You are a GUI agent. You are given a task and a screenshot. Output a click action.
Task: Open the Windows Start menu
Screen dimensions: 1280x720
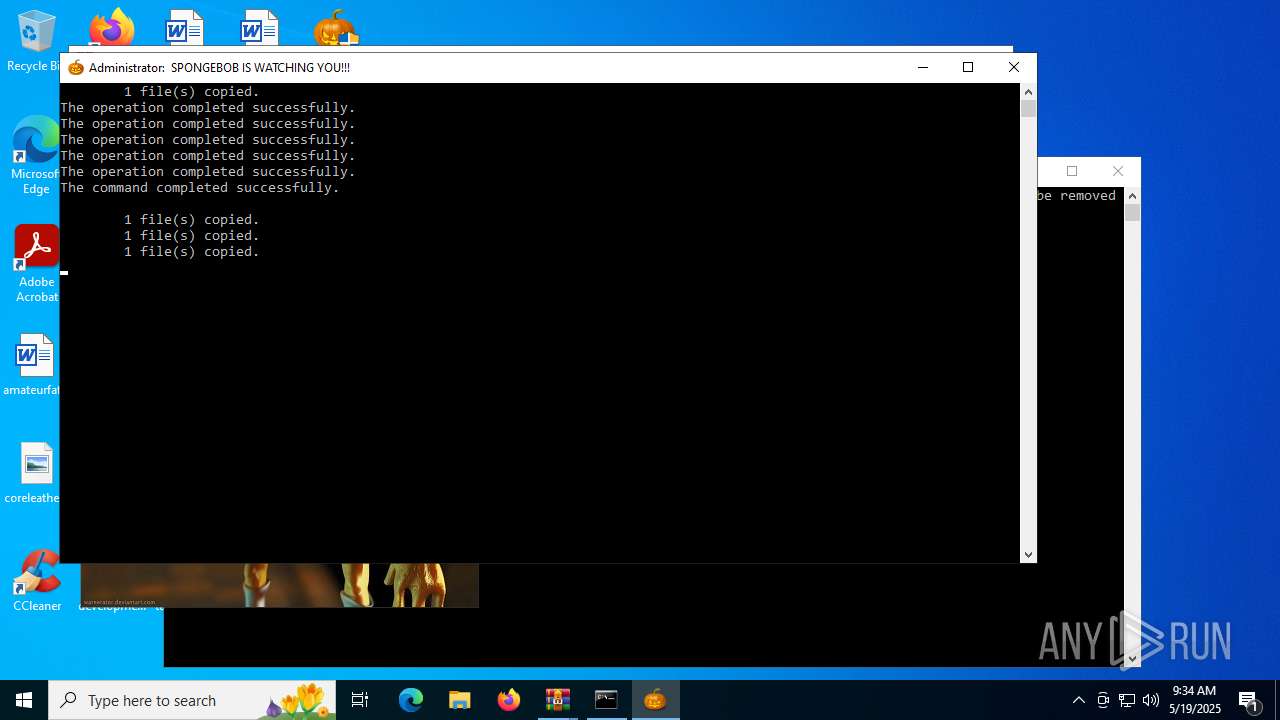[x=24, y=700]
